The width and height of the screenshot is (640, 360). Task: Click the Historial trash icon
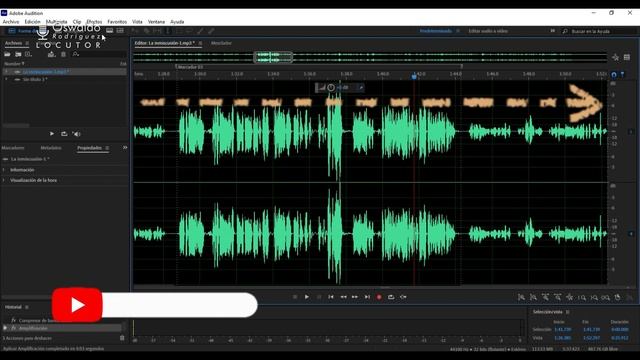(x=122, y=338)
